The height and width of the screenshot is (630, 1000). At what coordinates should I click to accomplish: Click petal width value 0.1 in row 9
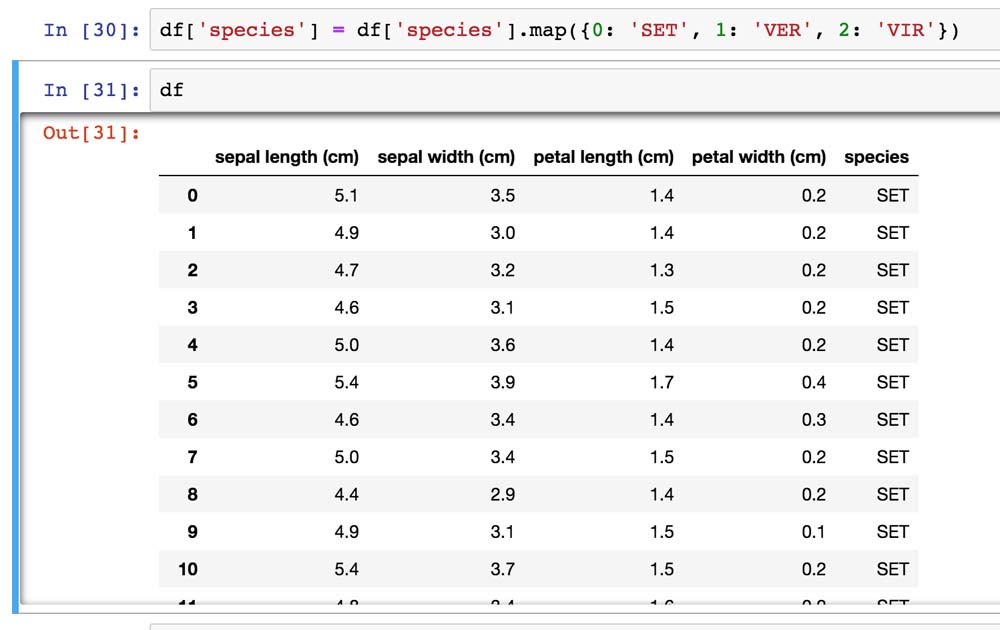pyautogui.click(x=814, y=532)
